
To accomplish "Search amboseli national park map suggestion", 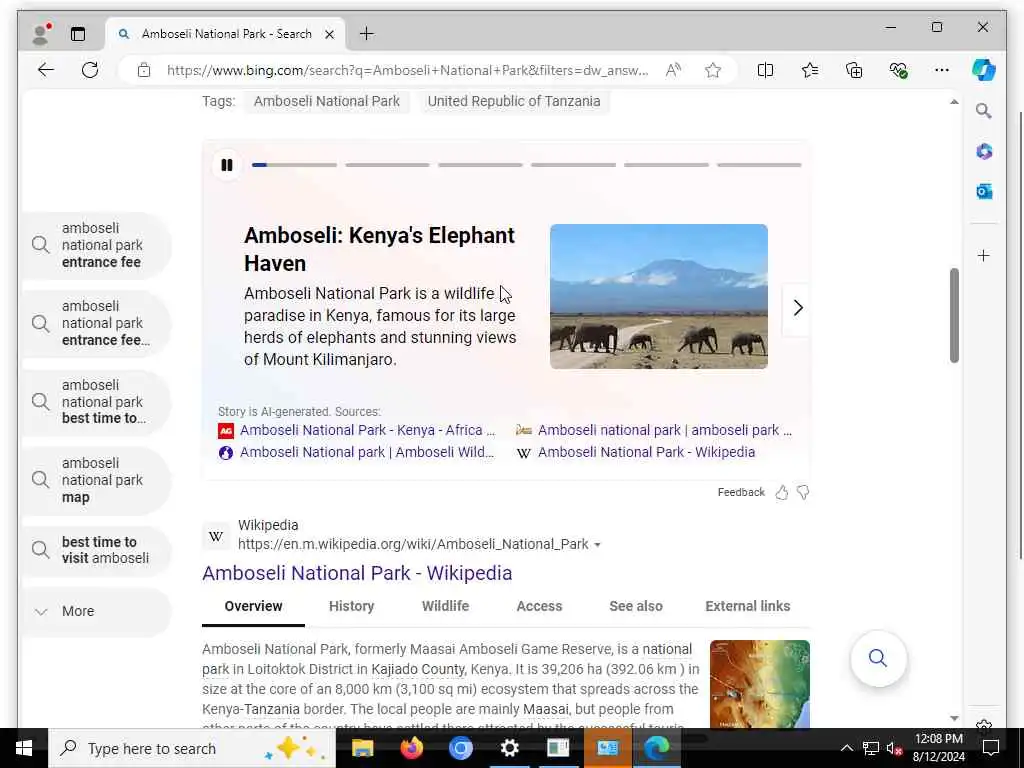I will [x=97, y=480].
